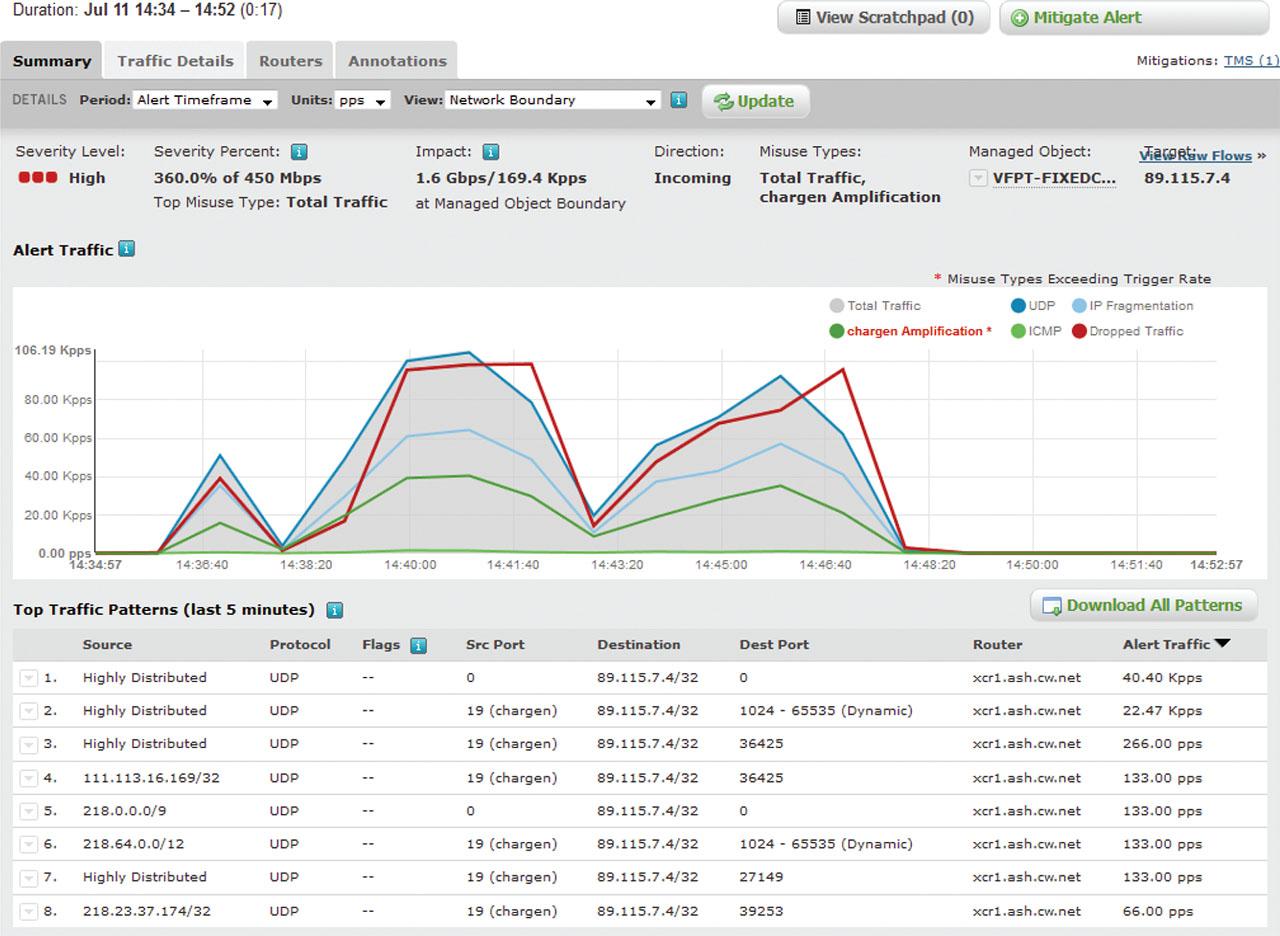Open the TMS (1) mitigations link

[1250, 61]
